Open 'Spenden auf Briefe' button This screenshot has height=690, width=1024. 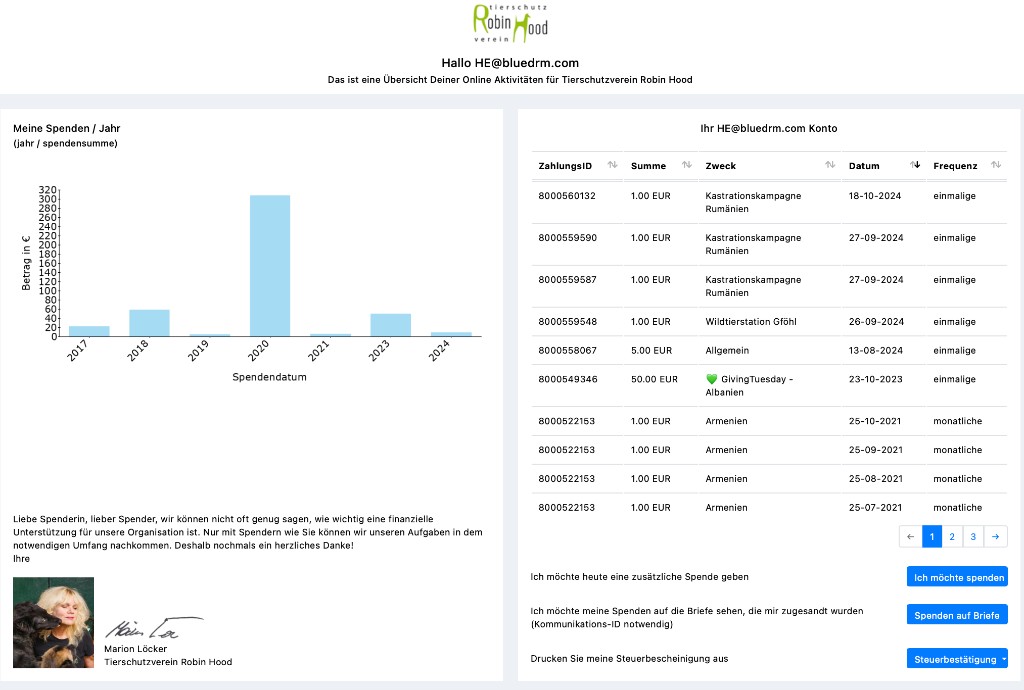[957, 615]
